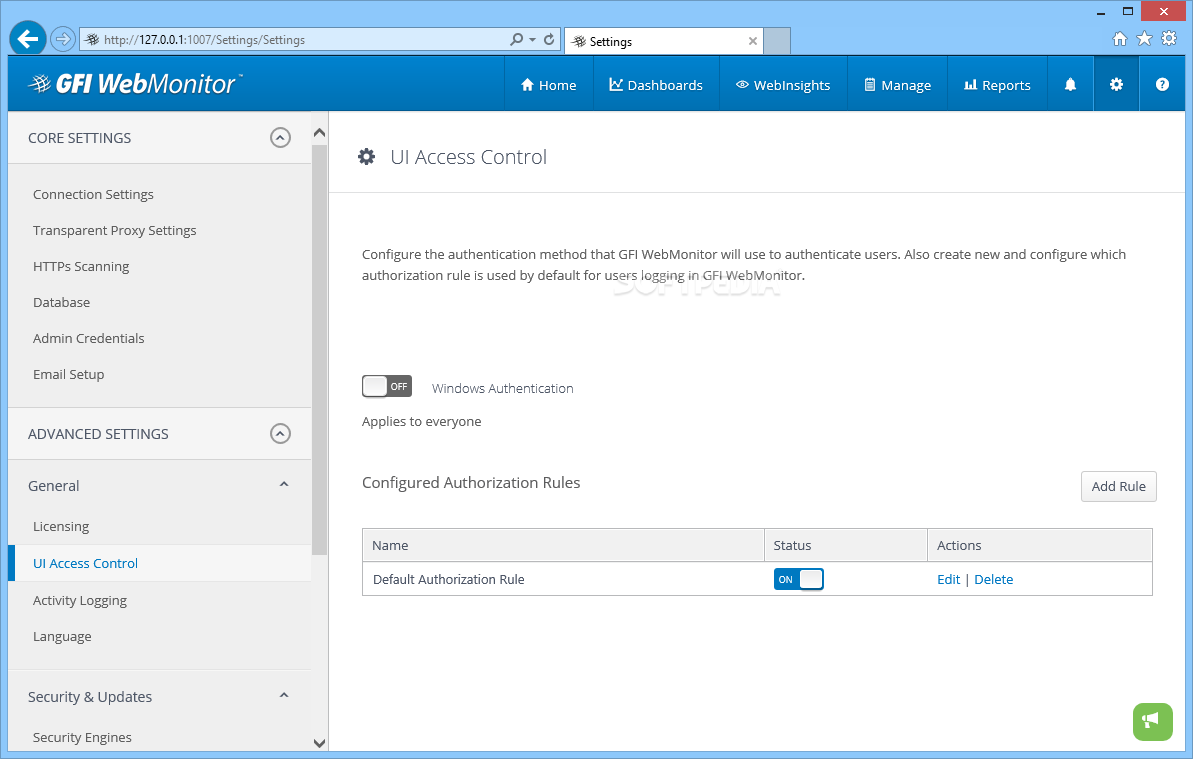This screenshot has width=1193, height=759.
Task: Open Licensing settings
Action: 61,526
